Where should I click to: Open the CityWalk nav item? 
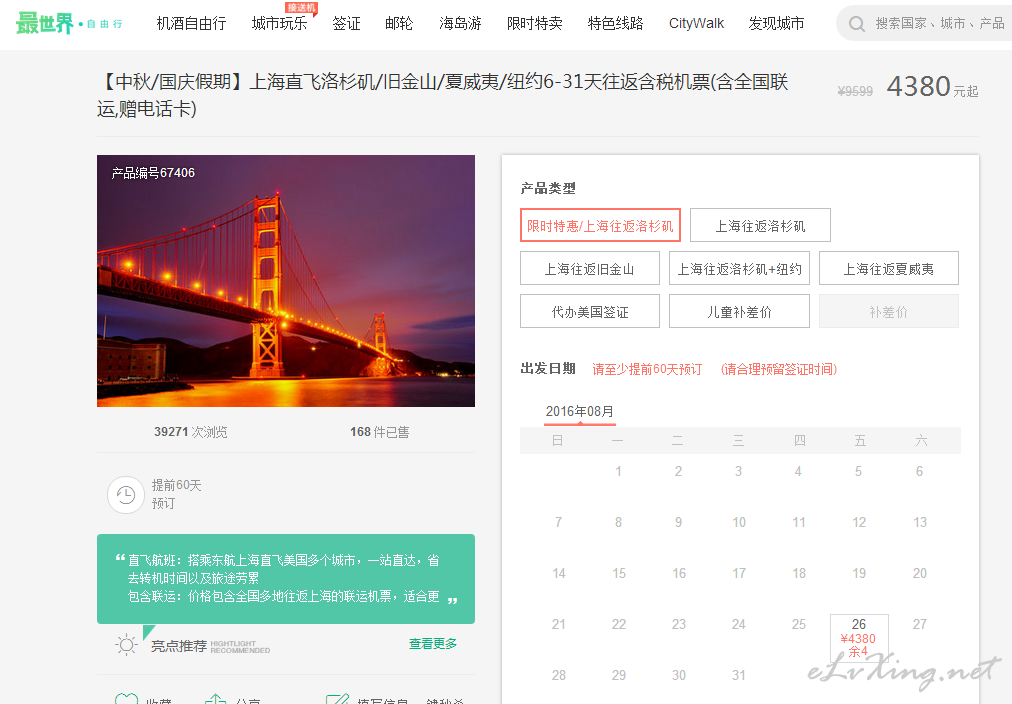pyautogui.click(x=696, y=23)
